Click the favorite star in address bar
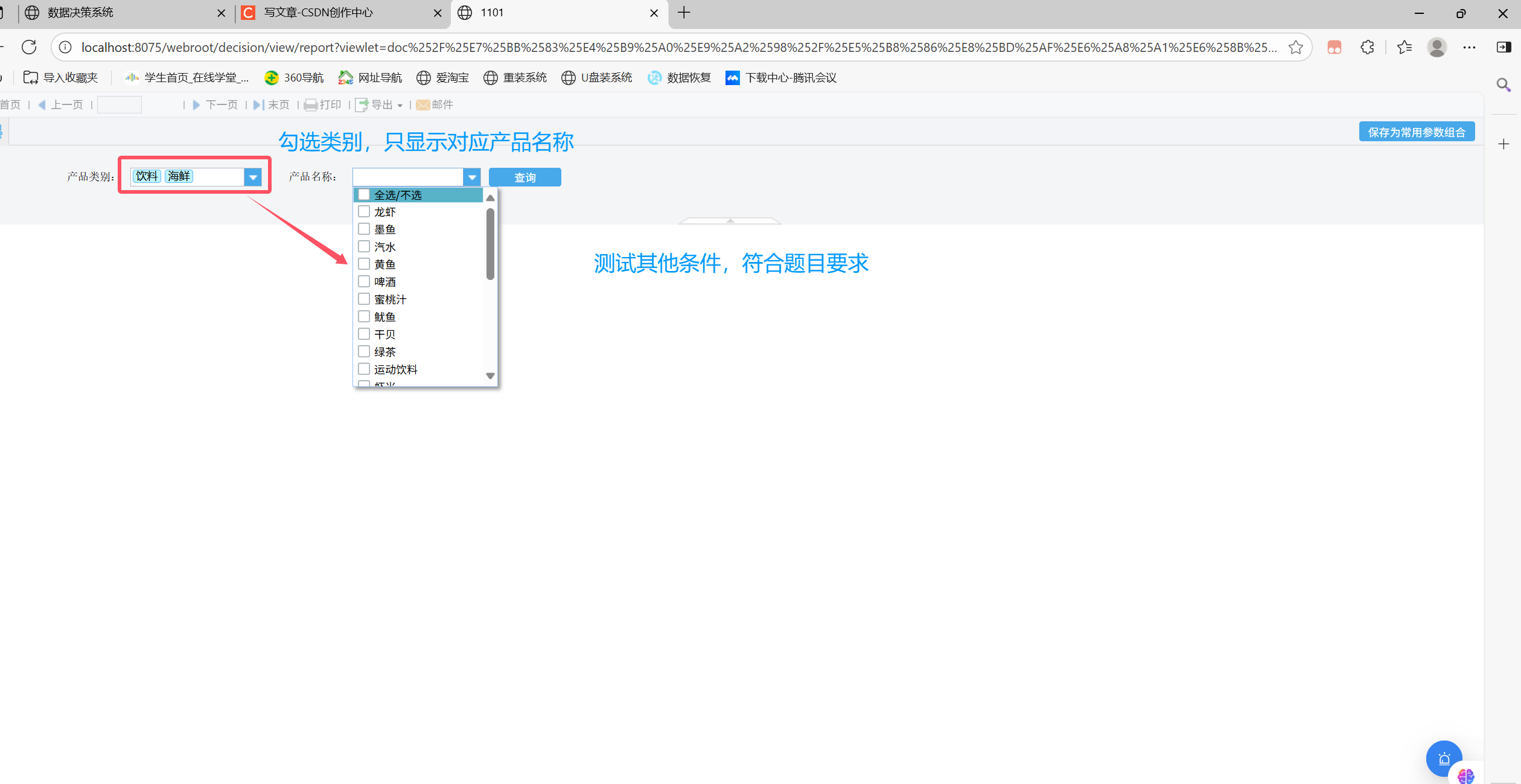This screenshot has height=784, width=1521. pos(1295,47)
